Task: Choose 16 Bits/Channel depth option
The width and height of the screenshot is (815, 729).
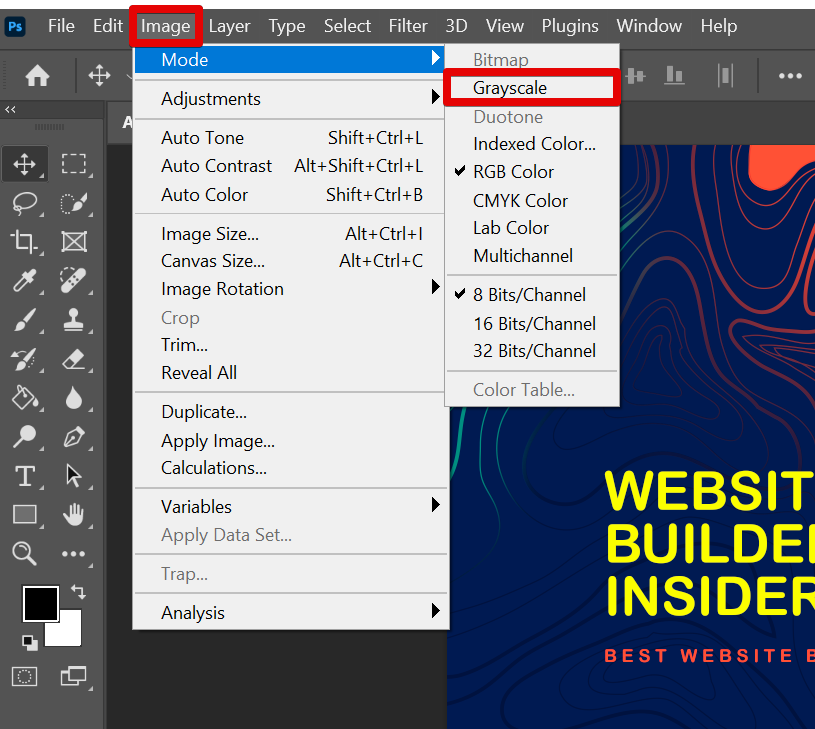Action: pos(534,323)
